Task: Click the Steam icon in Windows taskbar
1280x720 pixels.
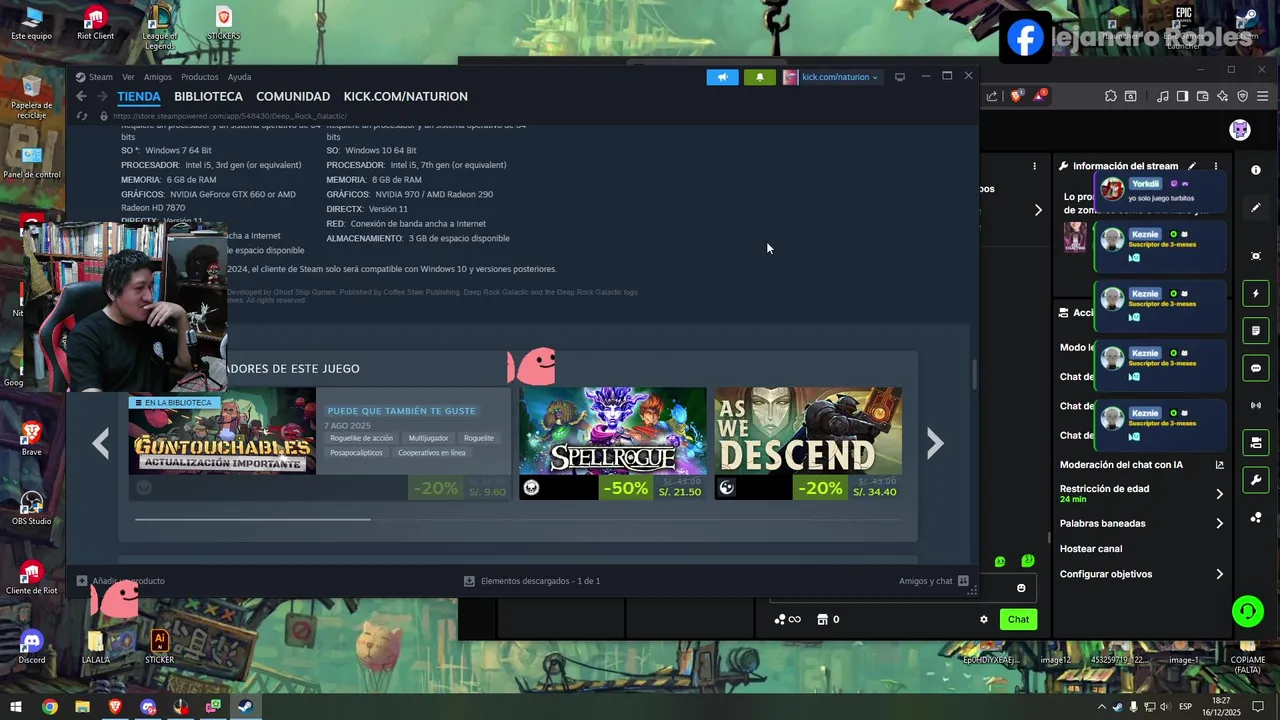Action: coord(245,706)
